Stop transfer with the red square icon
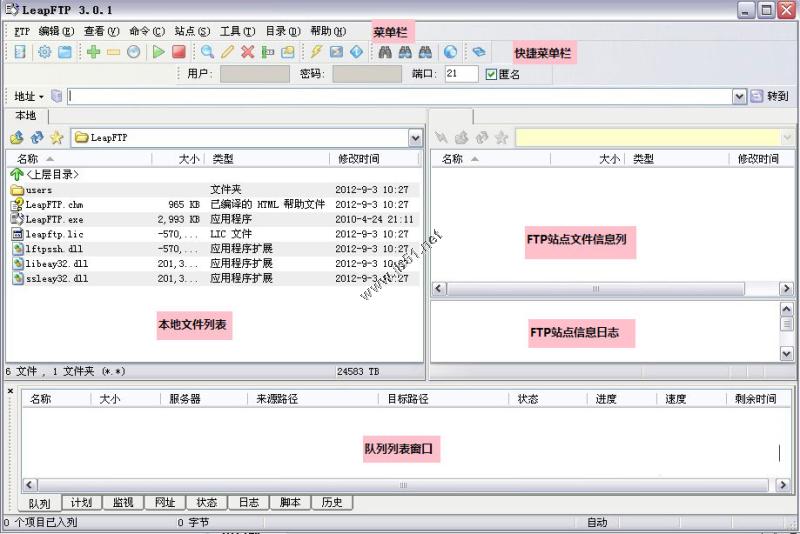The width and height of the screenshot is (800, 534). (179, 52)
